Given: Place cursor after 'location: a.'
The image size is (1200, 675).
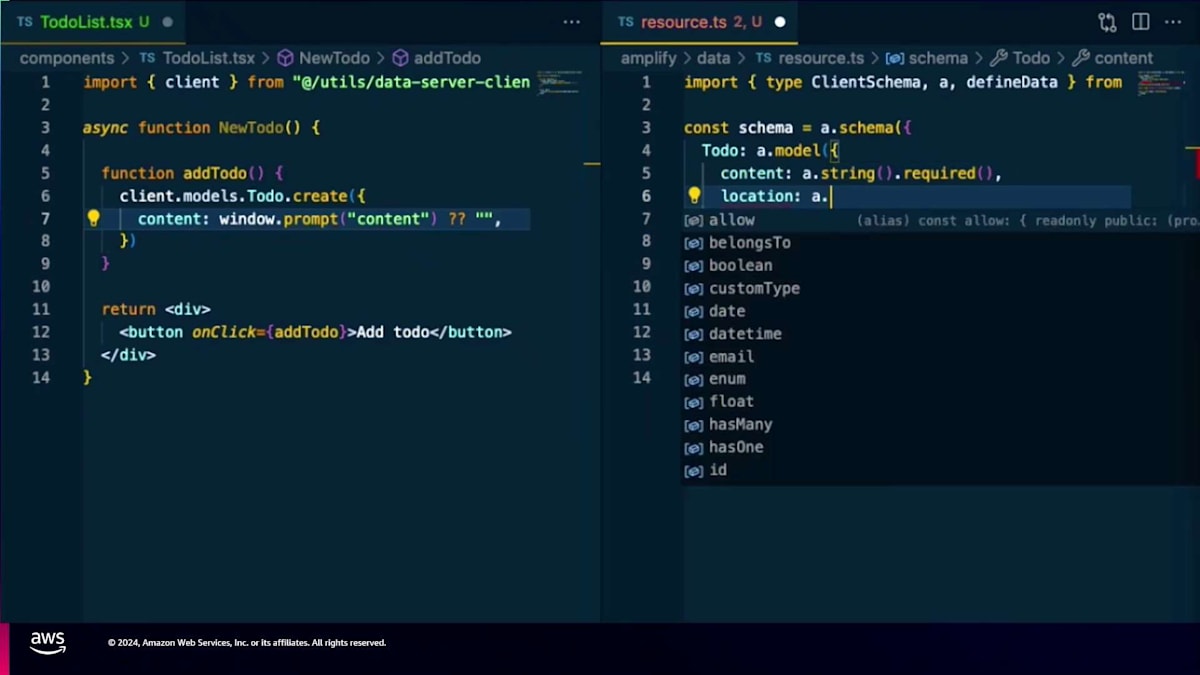Looking at the screenshot, I should click(832, 196).
